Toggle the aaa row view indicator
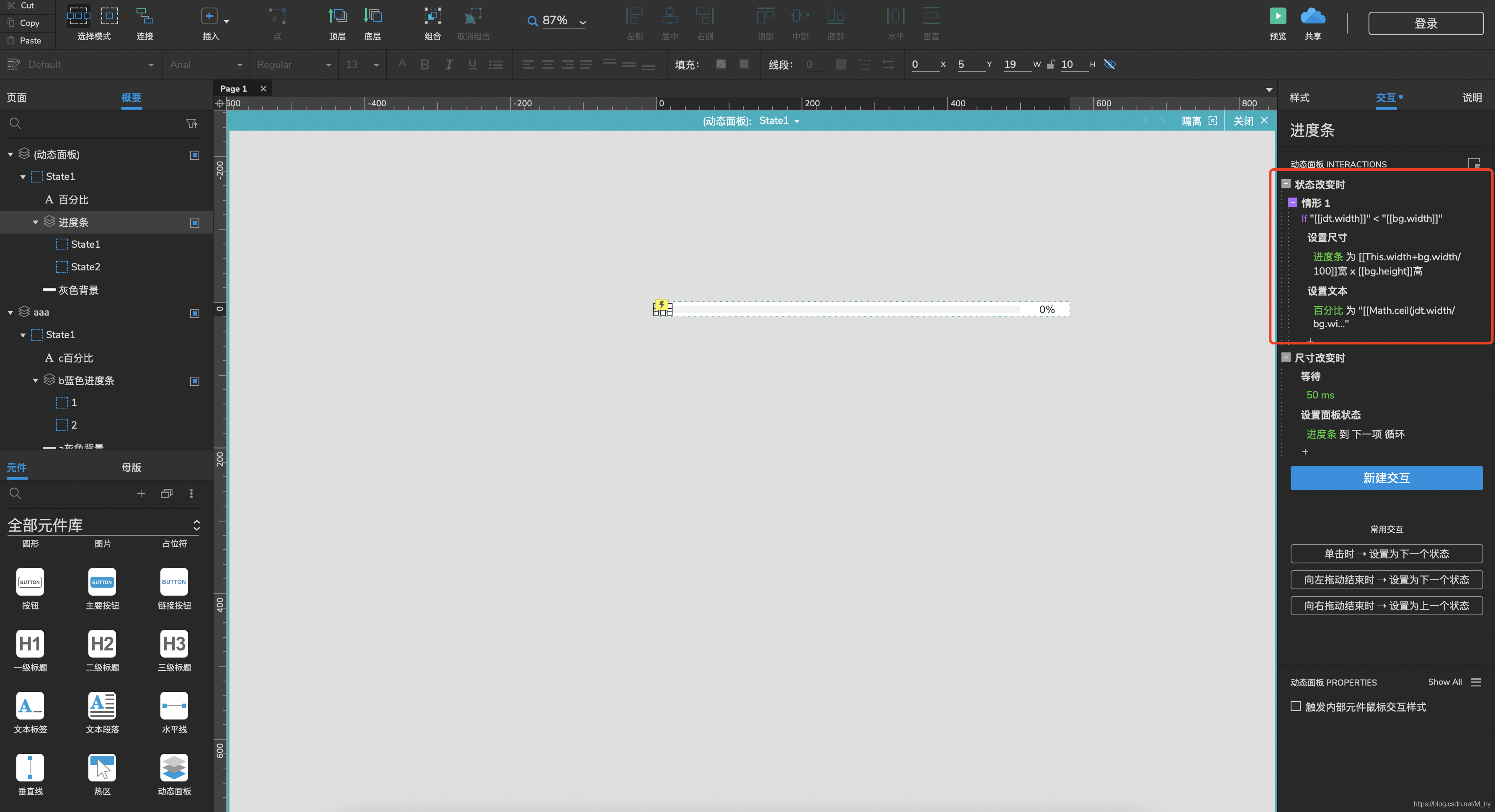Screen dimensions: 1495x812 point(195,313)
